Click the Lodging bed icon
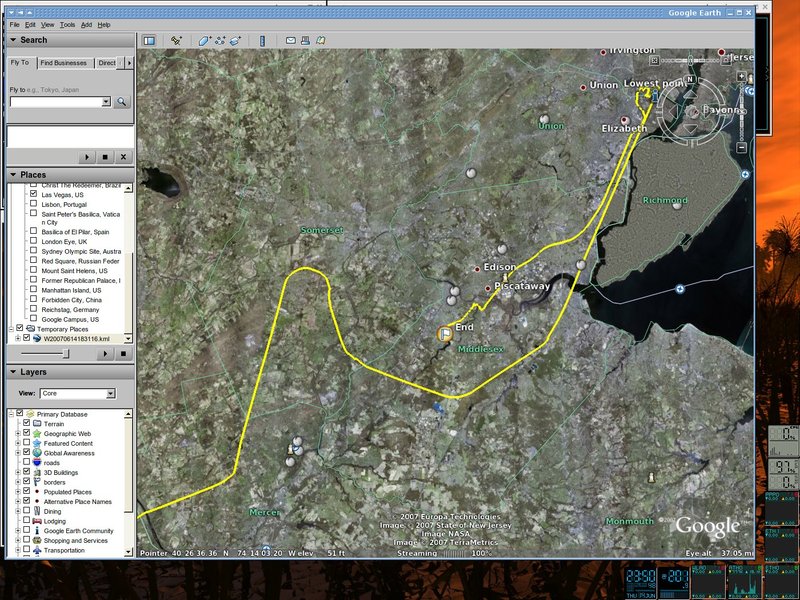800x600 pixels. click(x=37, y=521)
